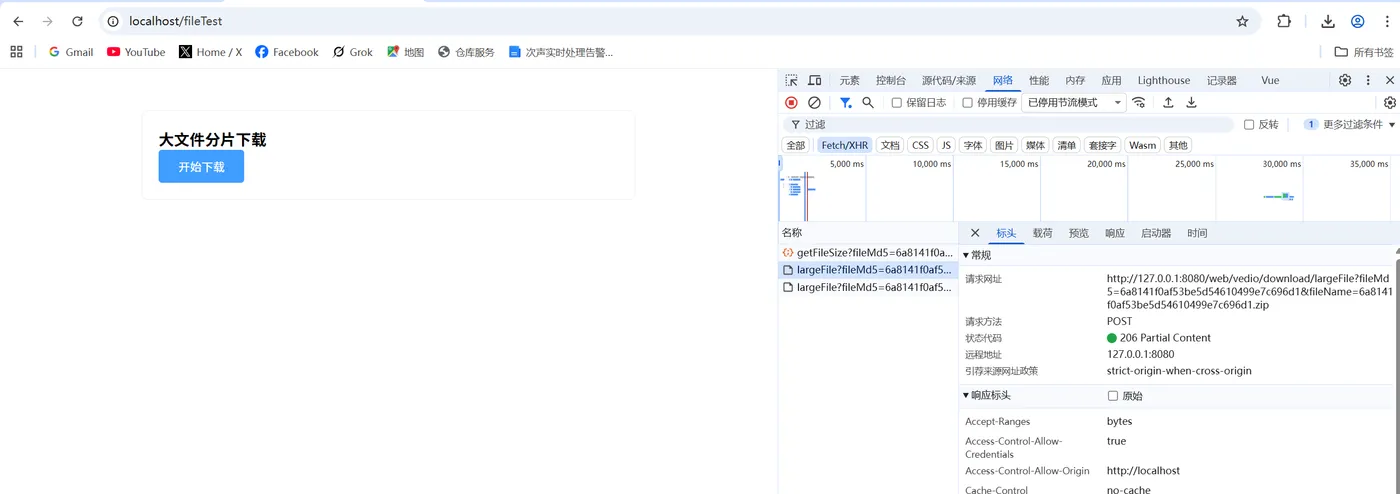Select the Wasm request type filter

1143,145
